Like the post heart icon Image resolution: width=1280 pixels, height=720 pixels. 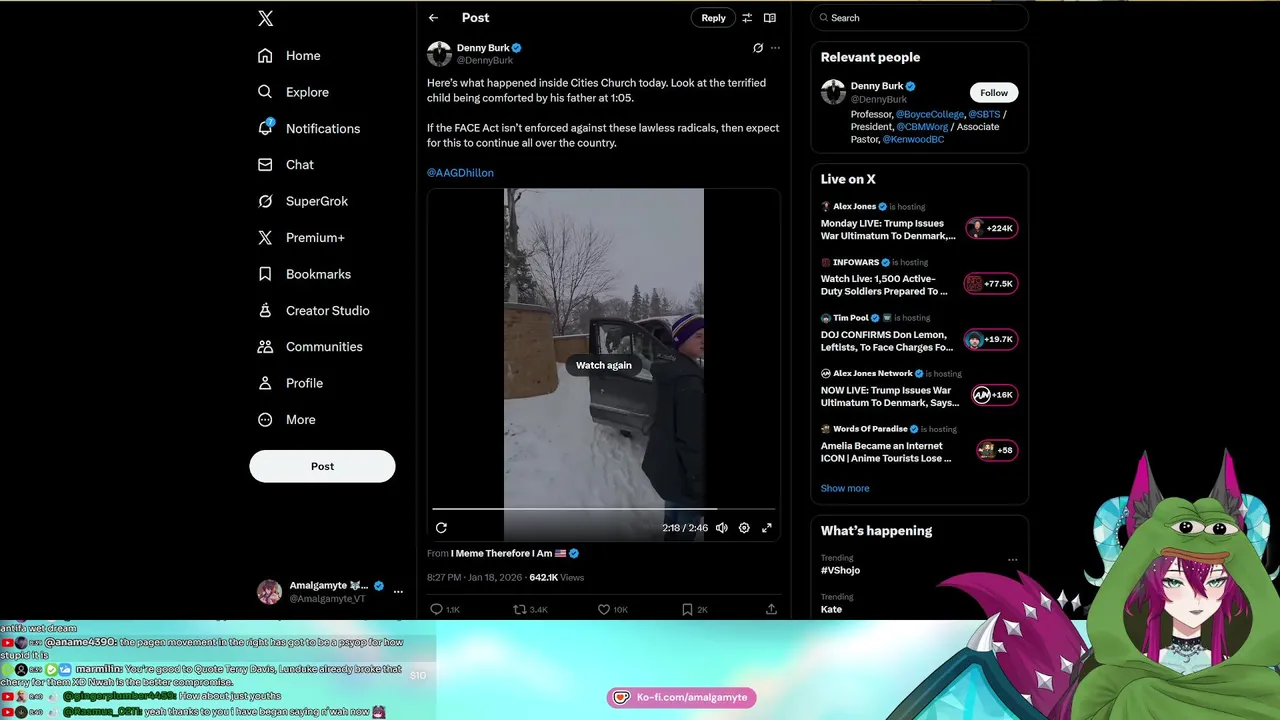click(x=604, y=609)
